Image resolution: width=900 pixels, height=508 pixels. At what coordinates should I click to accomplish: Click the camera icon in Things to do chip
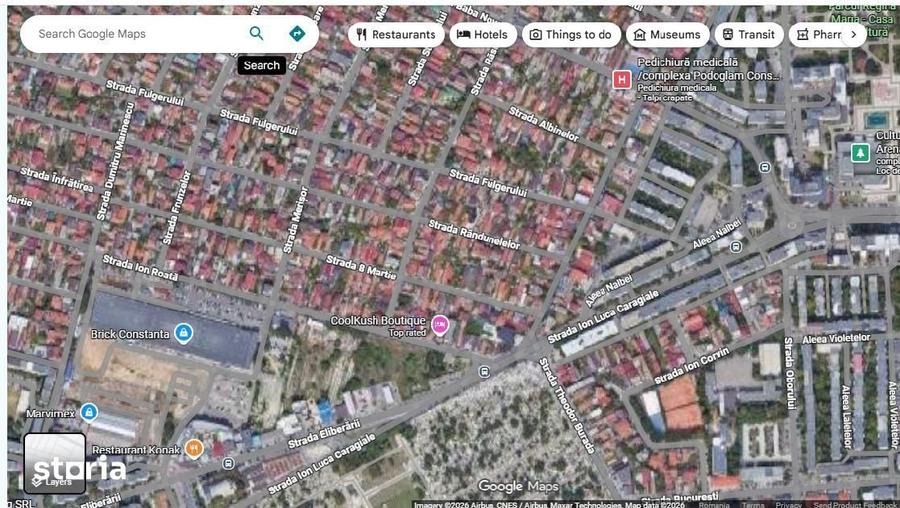(x=535, y=35)
